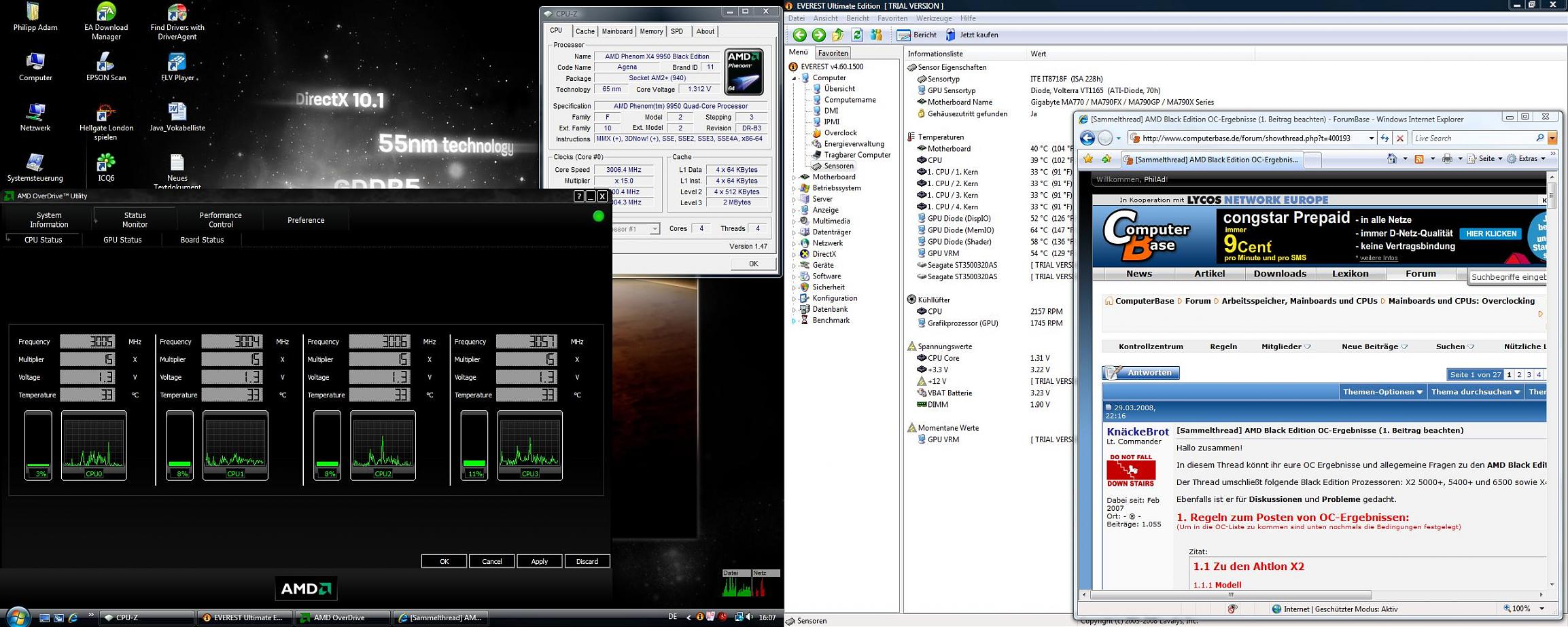The width and height of the screenshot is (1568, 627).
Task: Open the ICQ6 desktop icon
Action: point(106,167)
